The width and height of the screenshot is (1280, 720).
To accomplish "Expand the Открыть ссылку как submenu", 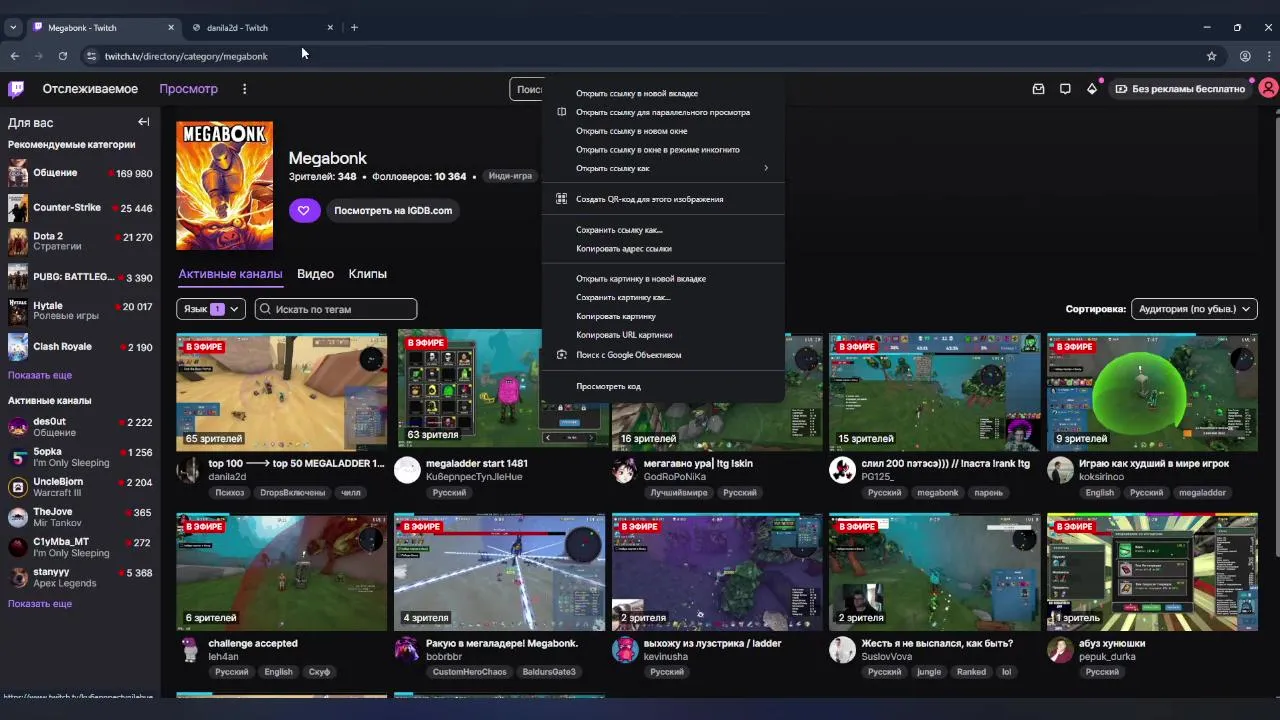I will point(663,168).
